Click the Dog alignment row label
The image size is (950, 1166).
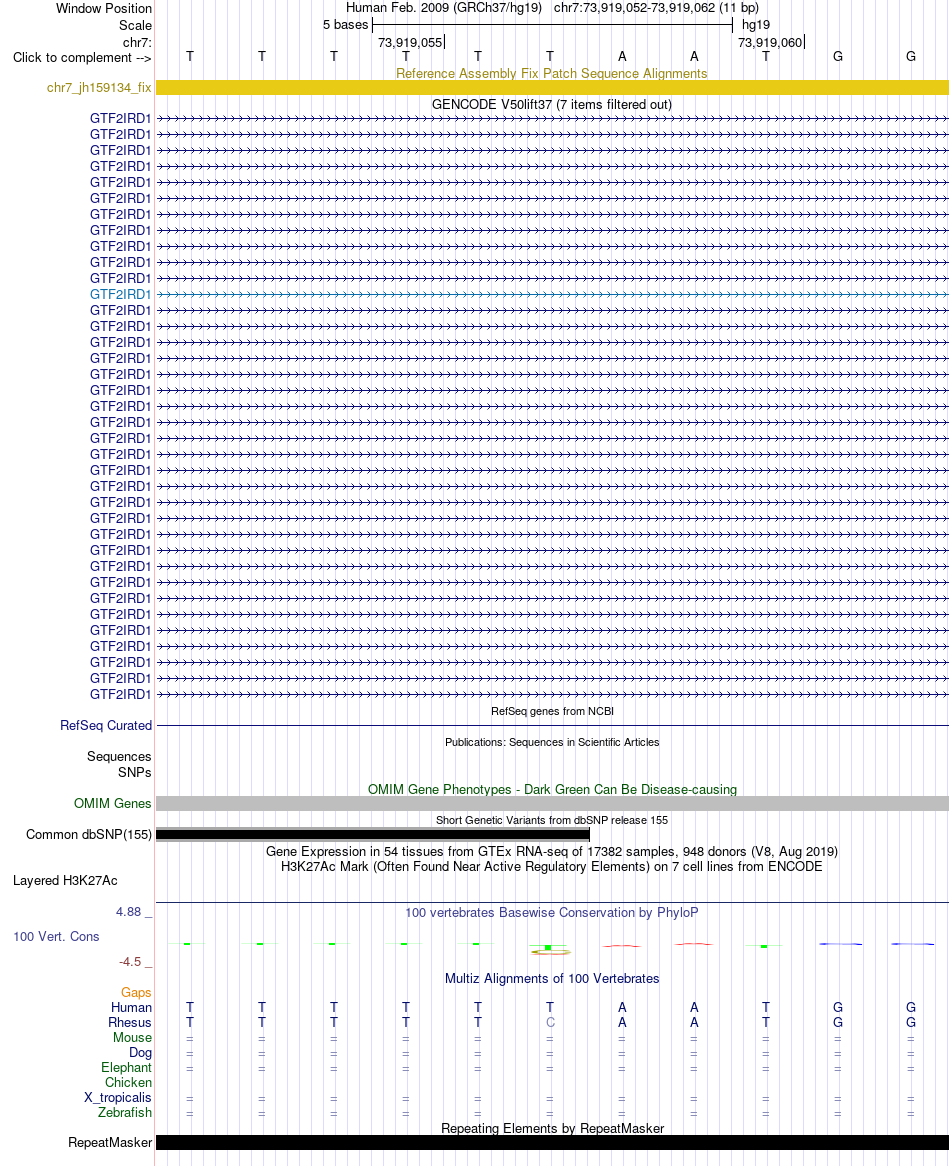(140, 1052)
